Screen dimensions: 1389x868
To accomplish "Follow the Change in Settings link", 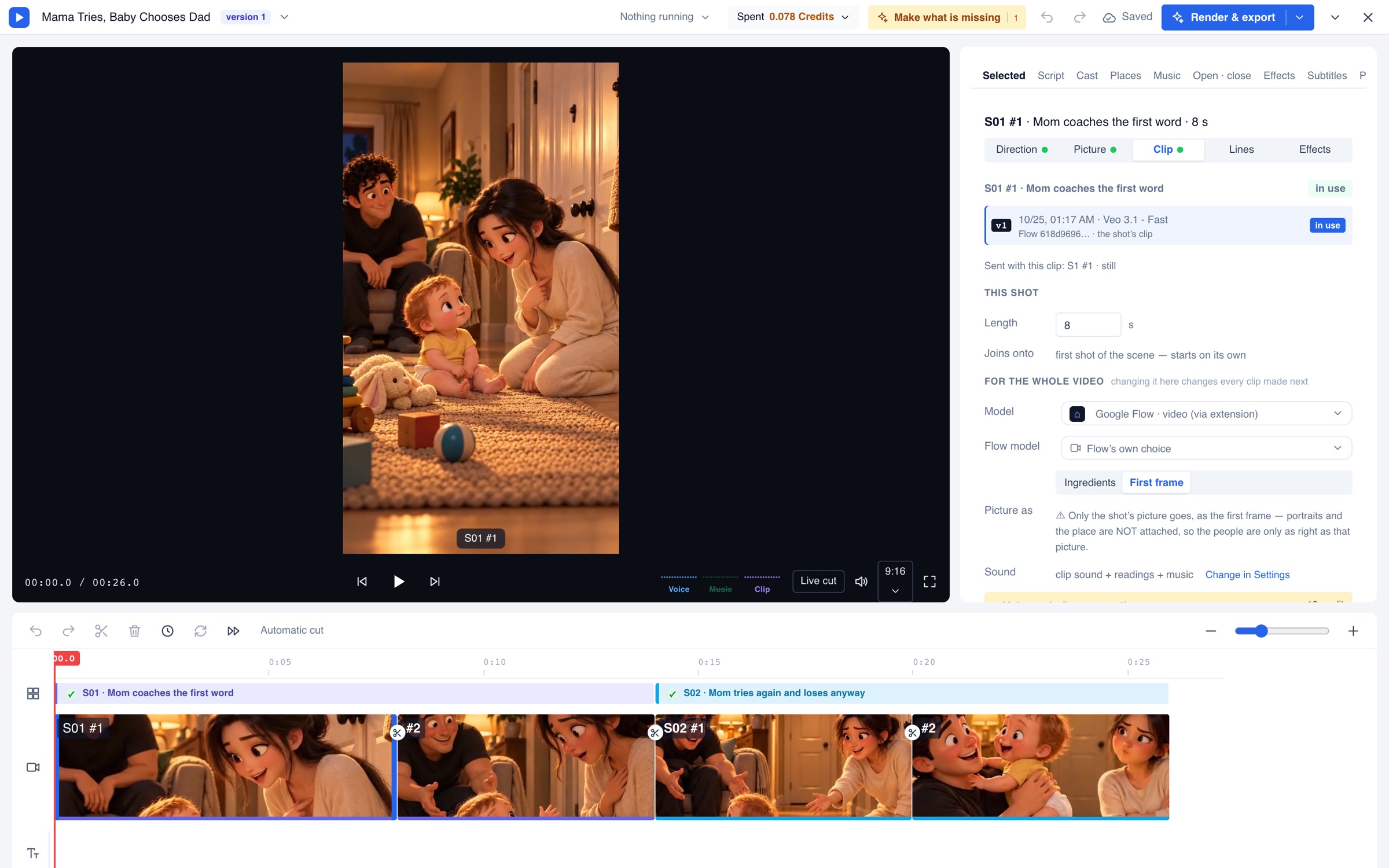I will click(x=1247, y=575).
